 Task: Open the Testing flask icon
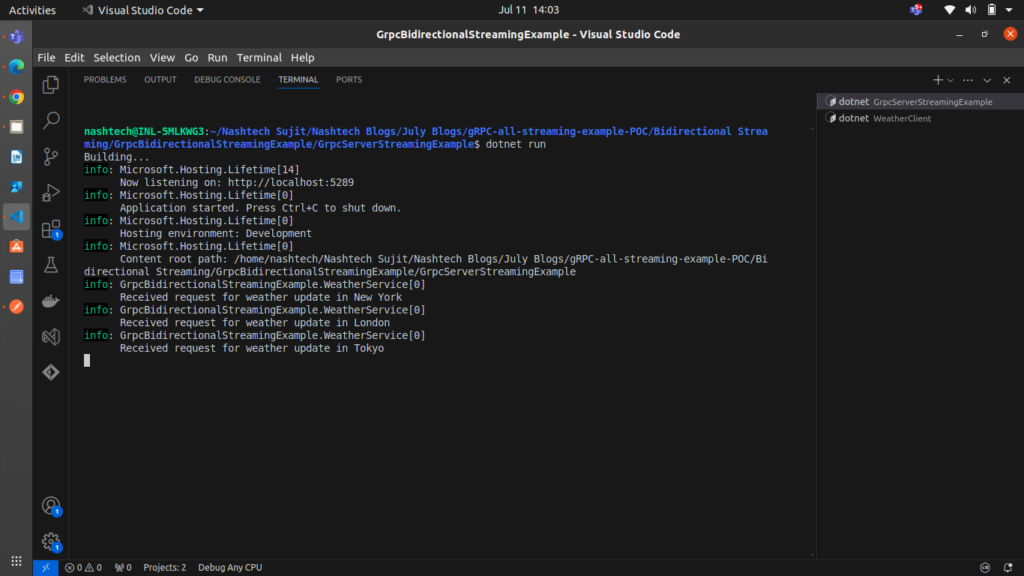51,265
